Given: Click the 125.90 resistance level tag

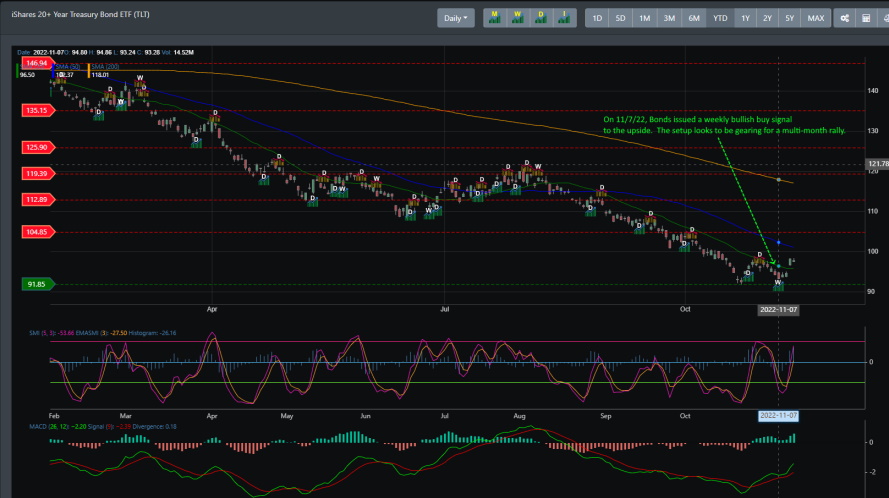Looking at the screenshot, I should pos(38,147).
